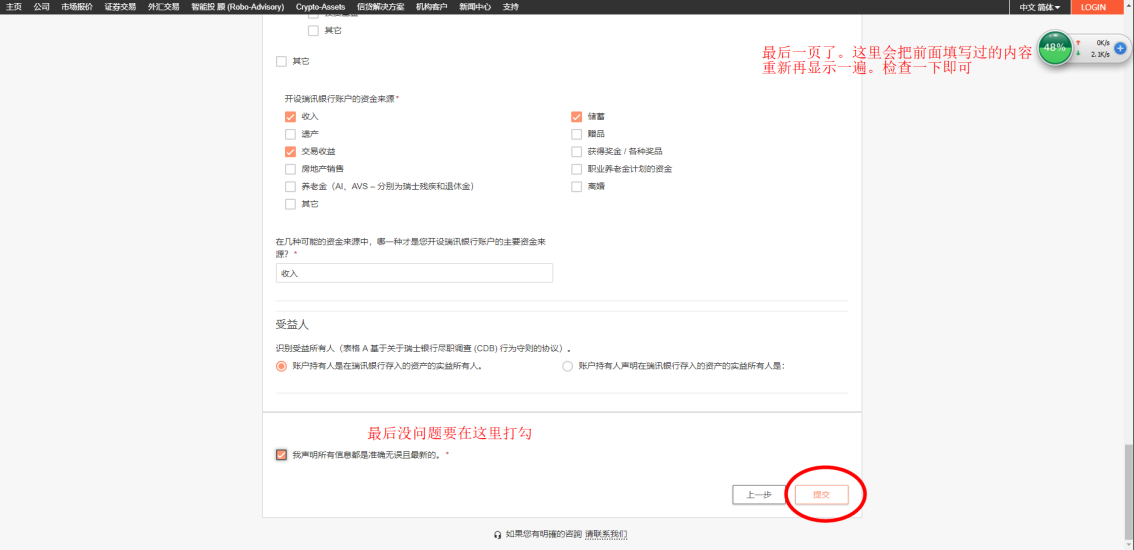Open the 证券交易 menu
The width and height of the screenshot is (1134, 550).
pos(120,7)
